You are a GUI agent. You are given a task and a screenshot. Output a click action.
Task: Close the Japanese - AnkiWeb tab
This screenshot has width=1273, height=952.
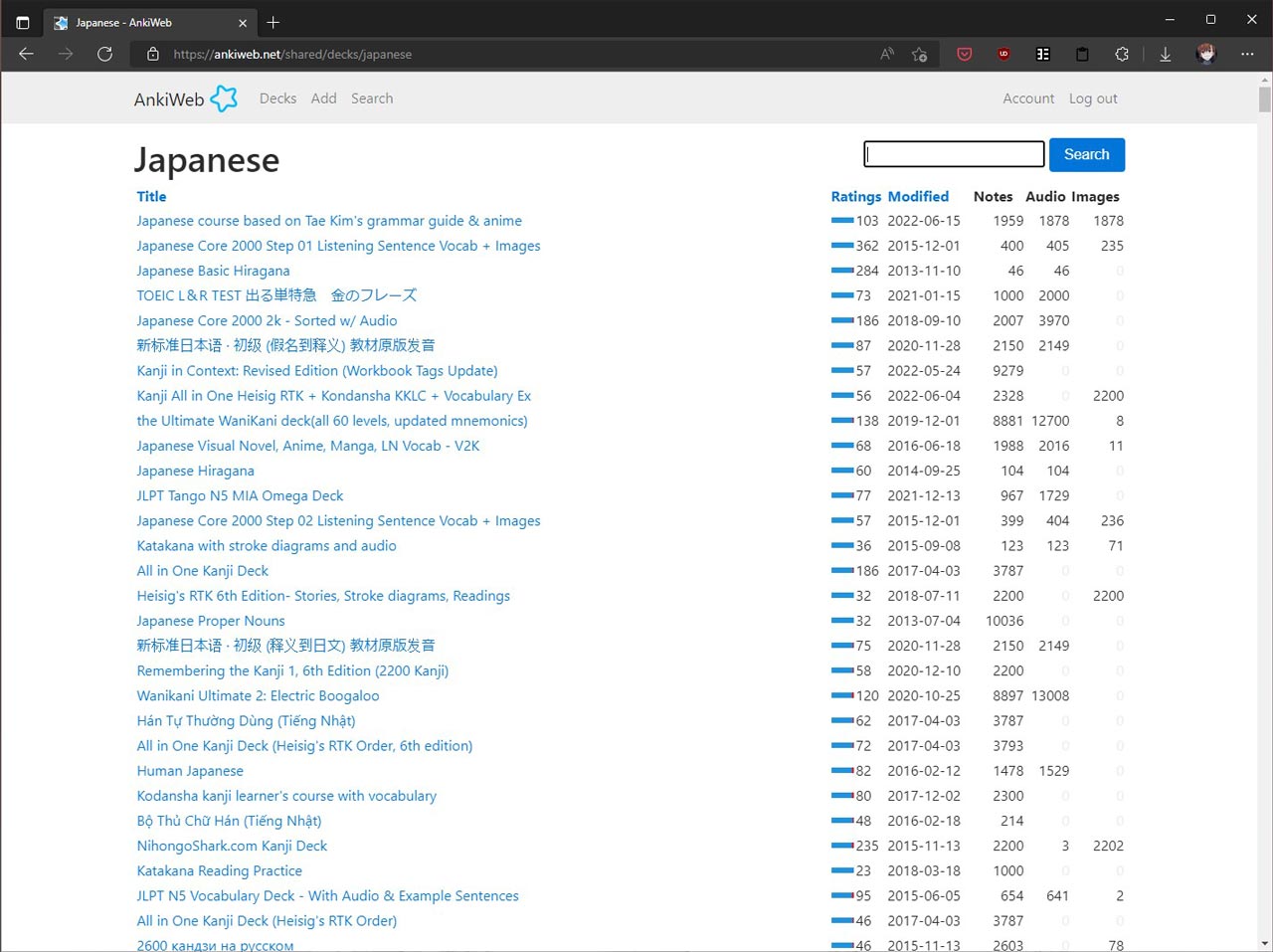[243, 22]
